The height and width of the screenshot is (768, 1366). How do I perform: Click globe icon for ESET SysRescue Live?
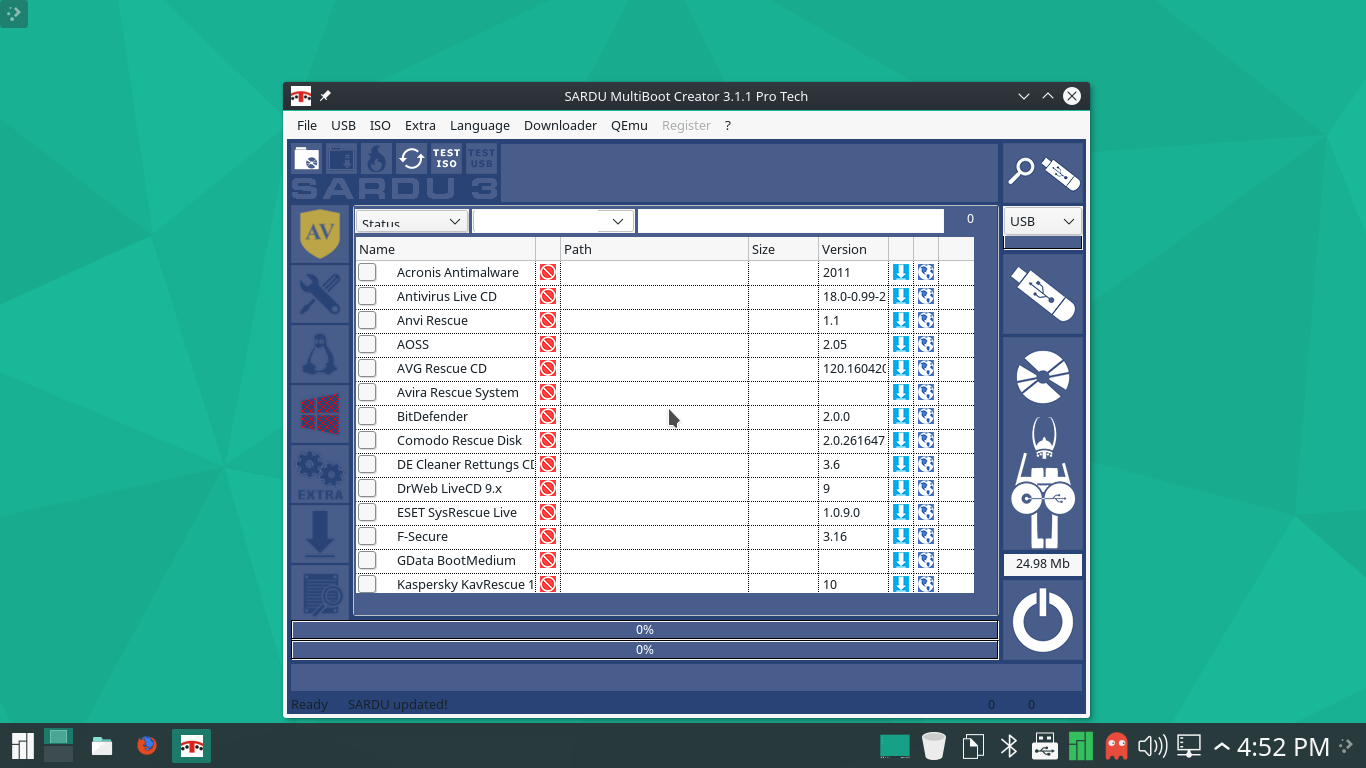(x=926, y=512)
